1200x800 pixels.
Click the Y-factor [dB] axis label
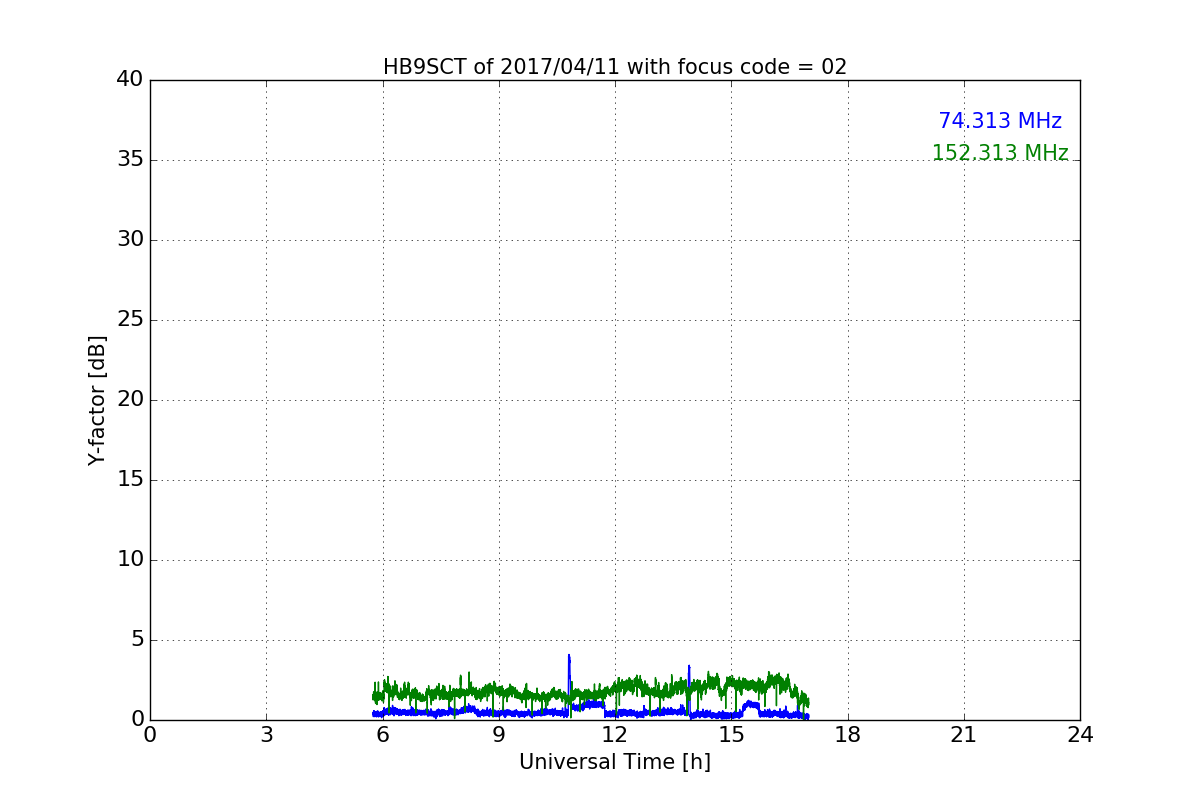[97, 400]
